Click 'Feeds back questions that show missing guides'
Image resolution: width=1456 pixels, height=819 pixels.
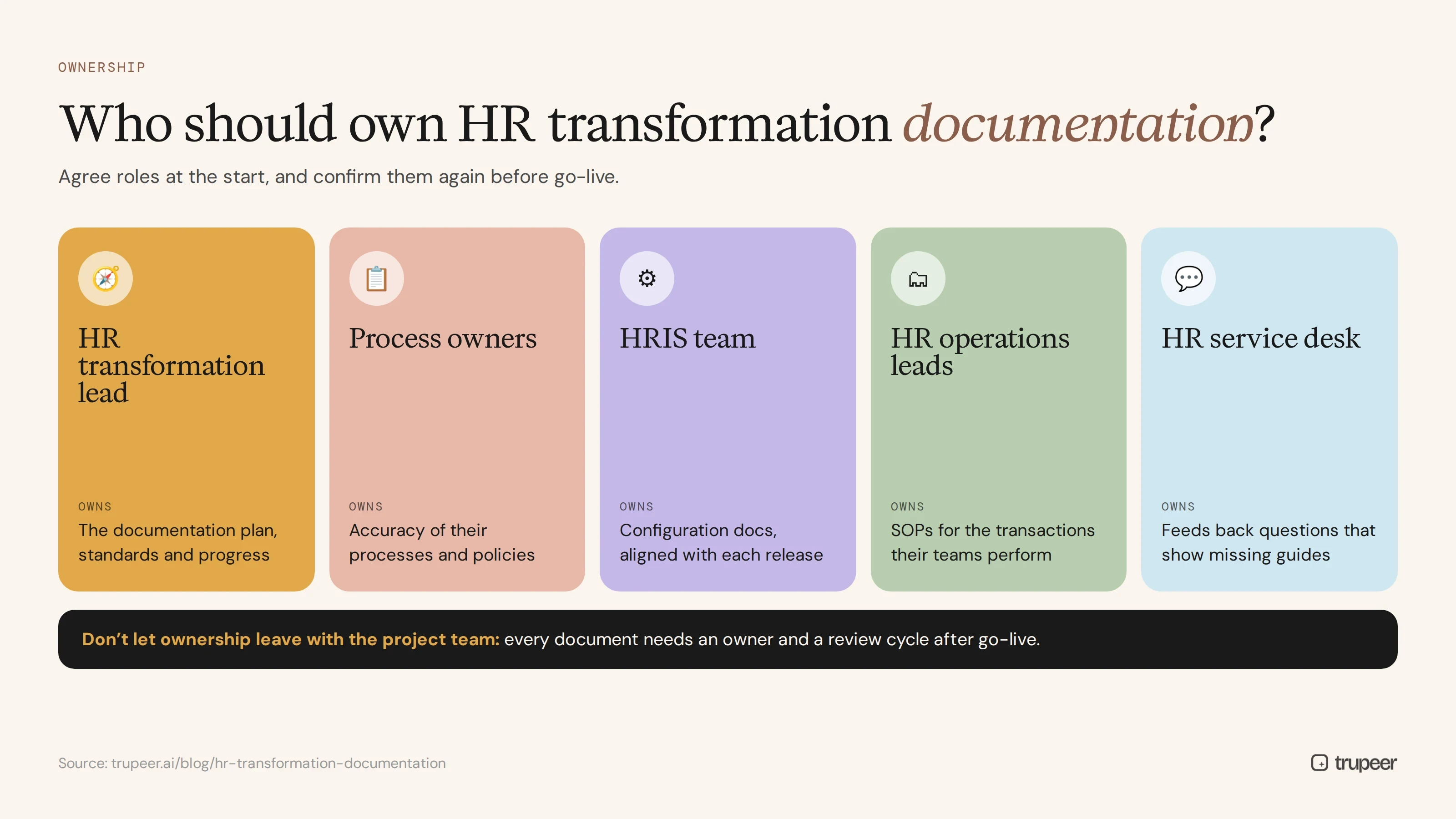pyautogui.click(x=1268, y=543)
